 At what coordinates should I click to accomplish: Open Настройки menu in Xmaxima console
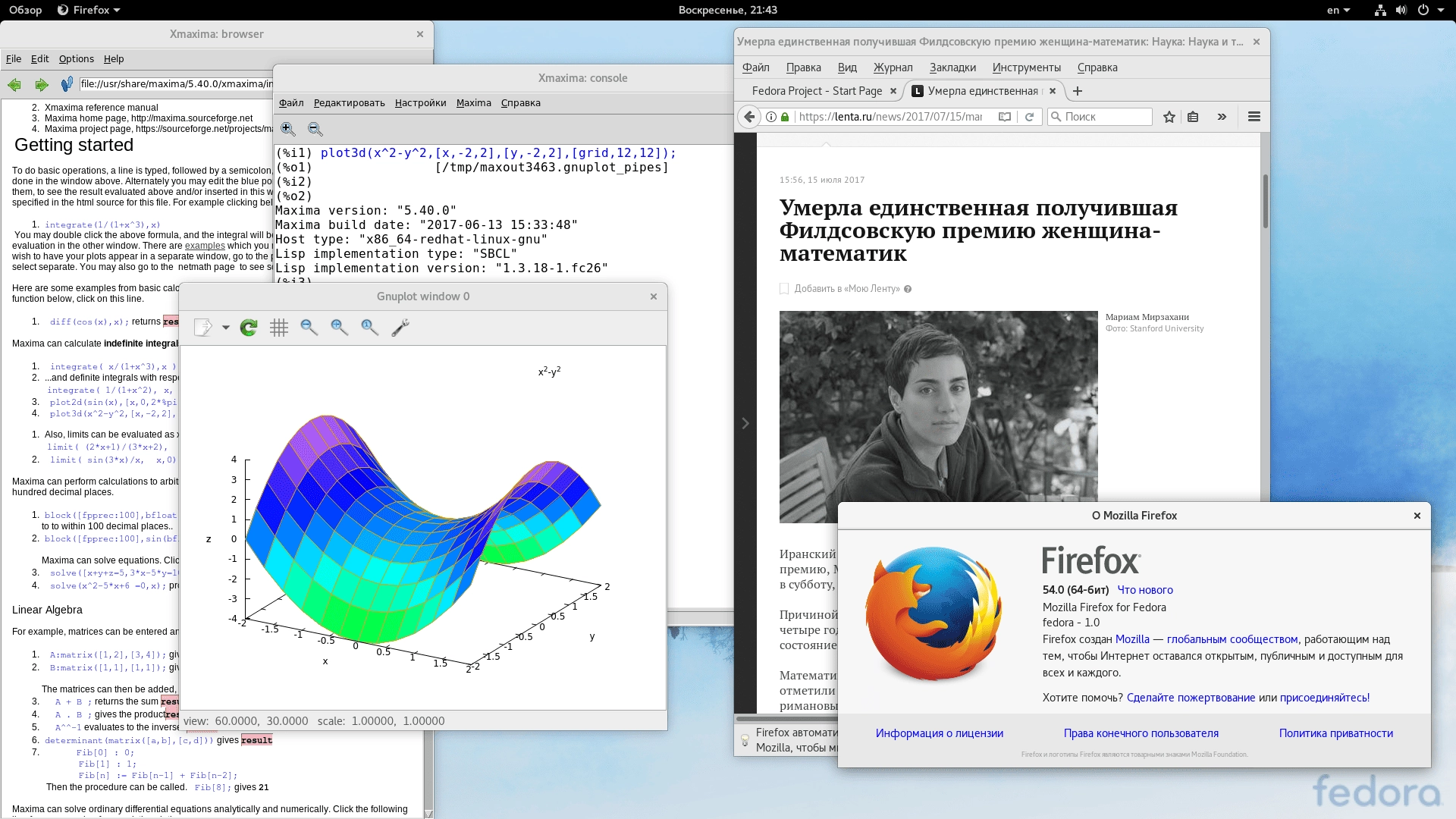point(420,102)
